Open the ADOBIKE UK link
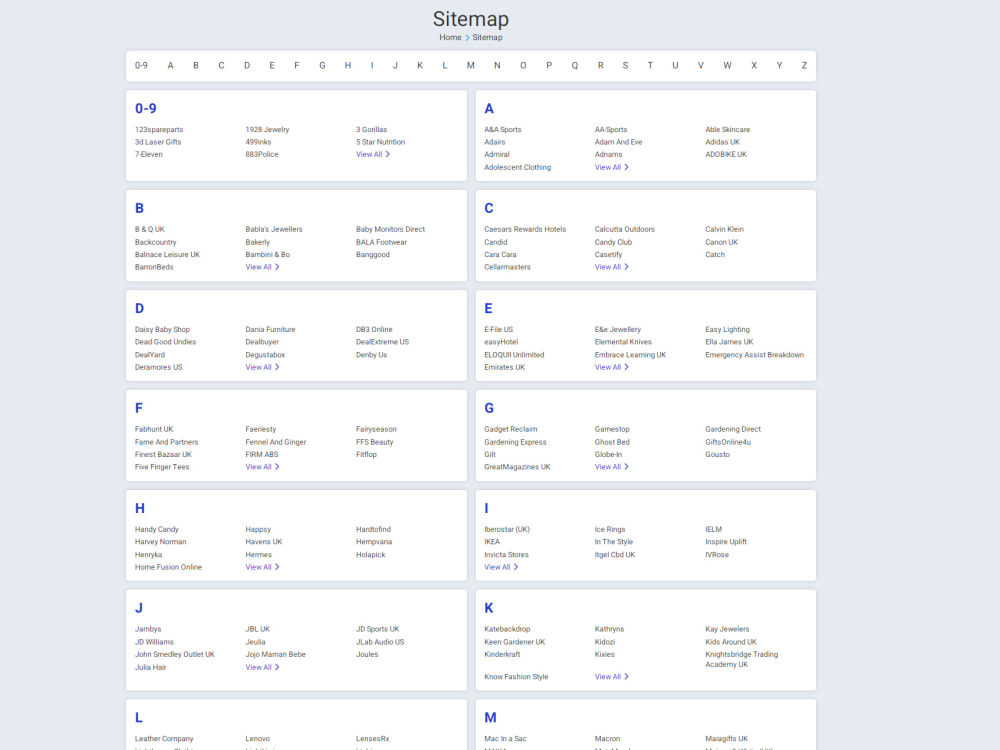The image size is (1000, 750). (x=726, y=154)
